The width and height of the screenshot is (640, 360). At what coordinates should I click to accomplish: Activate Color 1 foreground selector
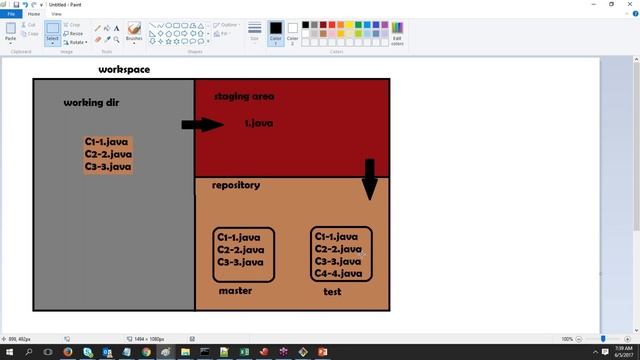click(x=276, y=33)
